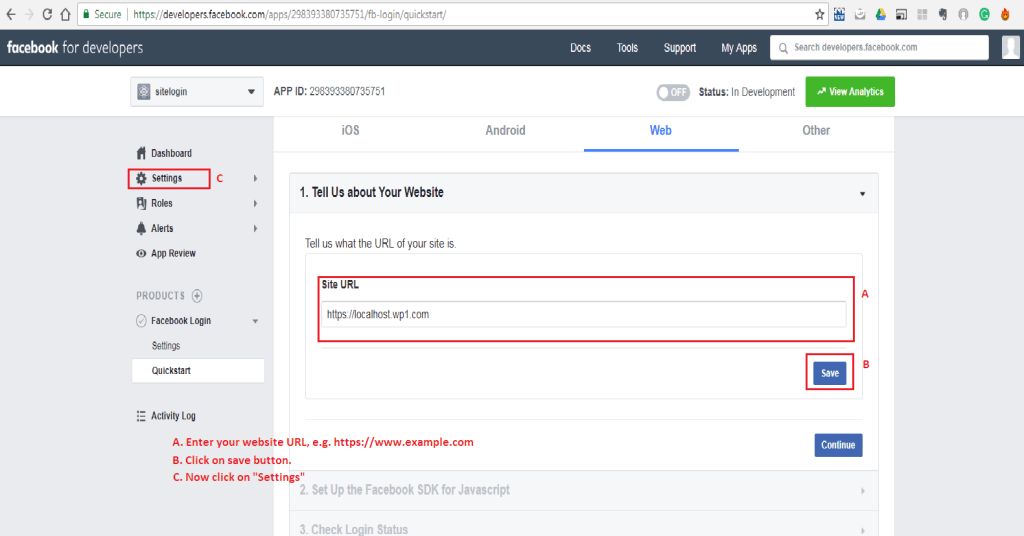Click the Status: In Development text
The image size is (1024, 536).
[x=746, y=92]
